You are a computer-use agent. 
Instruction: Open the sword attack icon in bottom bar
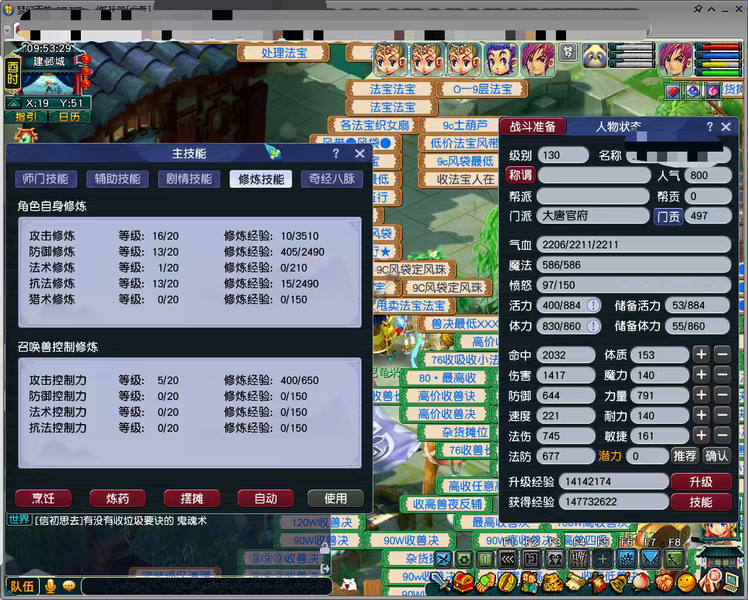440,582
